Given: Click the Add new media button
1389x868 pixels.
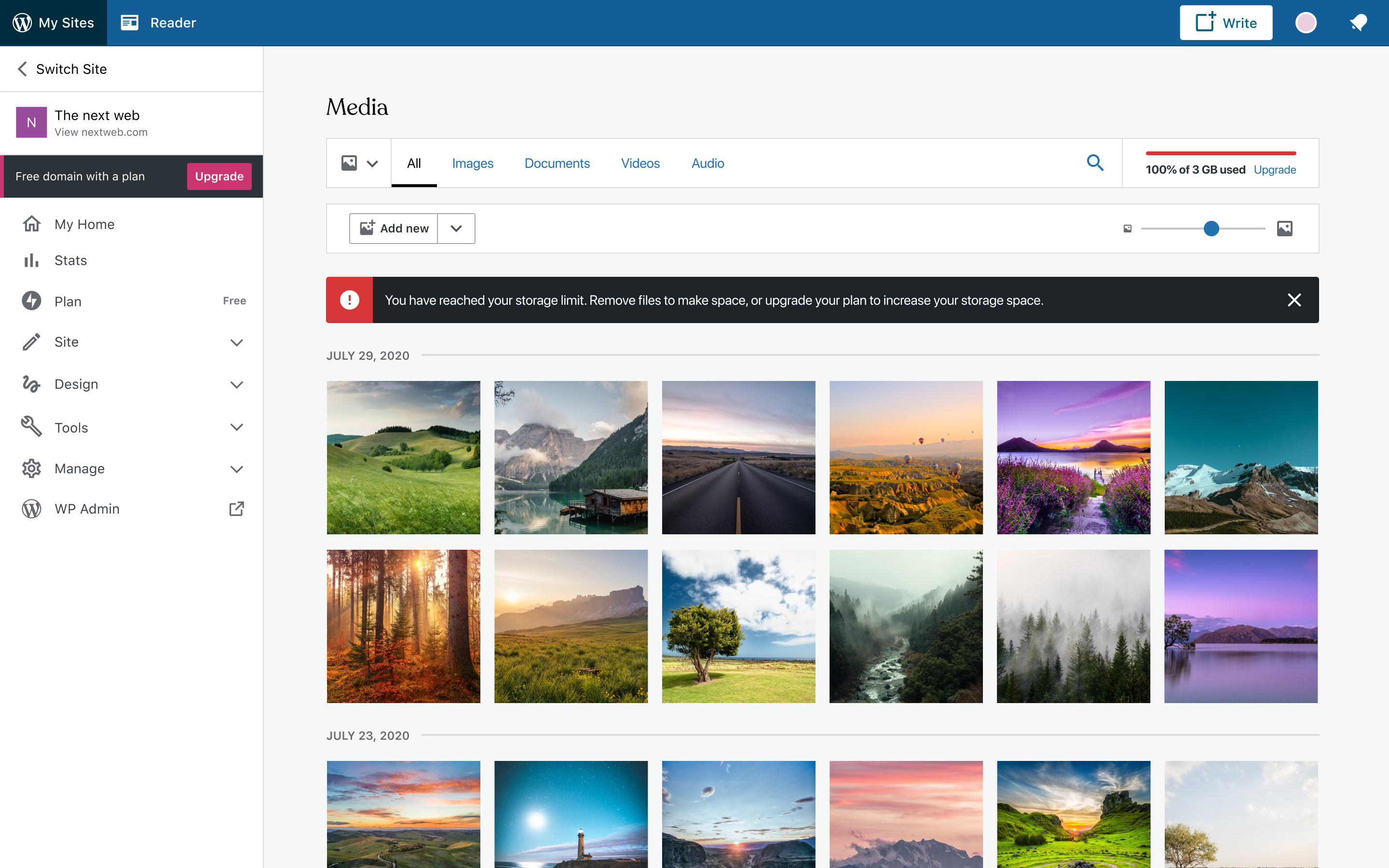Looking at the screenshot, I should coord(393,229).
